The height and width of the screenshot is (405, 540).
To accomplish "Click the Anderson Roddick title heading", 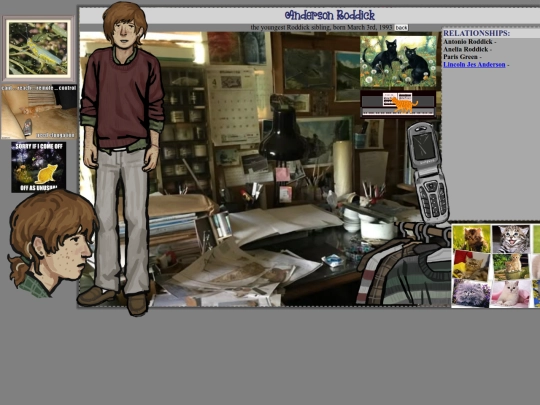I will point(330,15).
